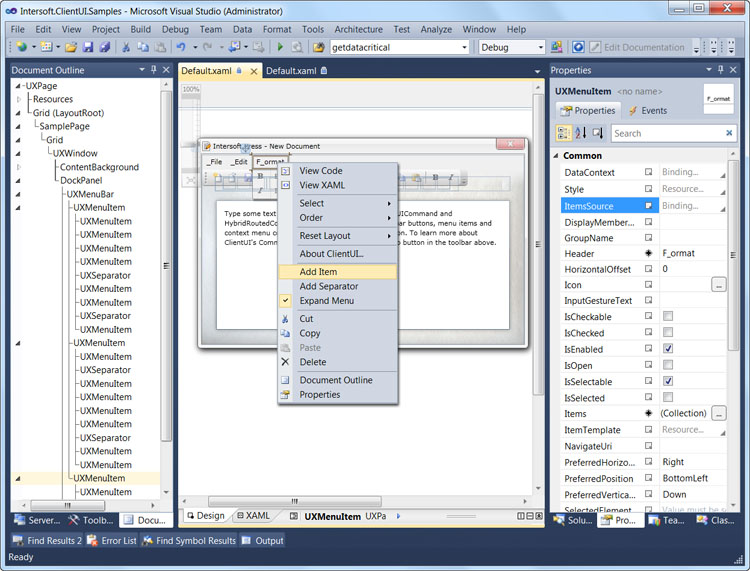Click the Undo arrow toolbar icon
Image resolution: width=750 pixels, height=571 pixels.
(x=181, y=47)
